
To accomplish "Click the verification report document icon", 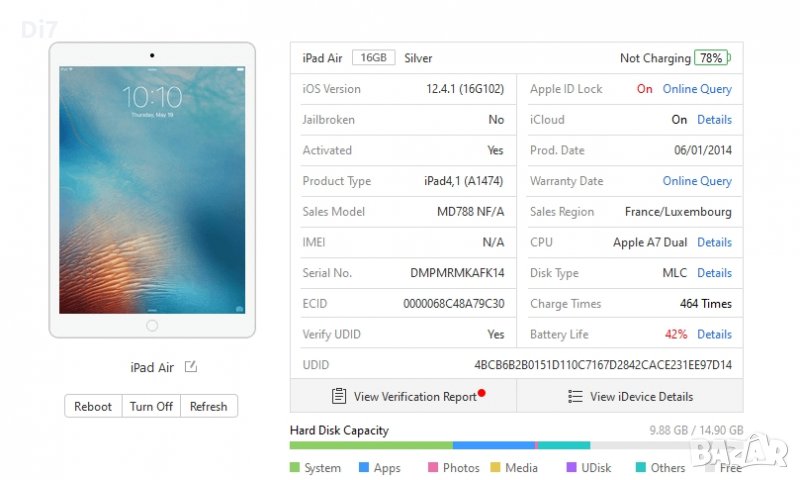I will 340,396.
